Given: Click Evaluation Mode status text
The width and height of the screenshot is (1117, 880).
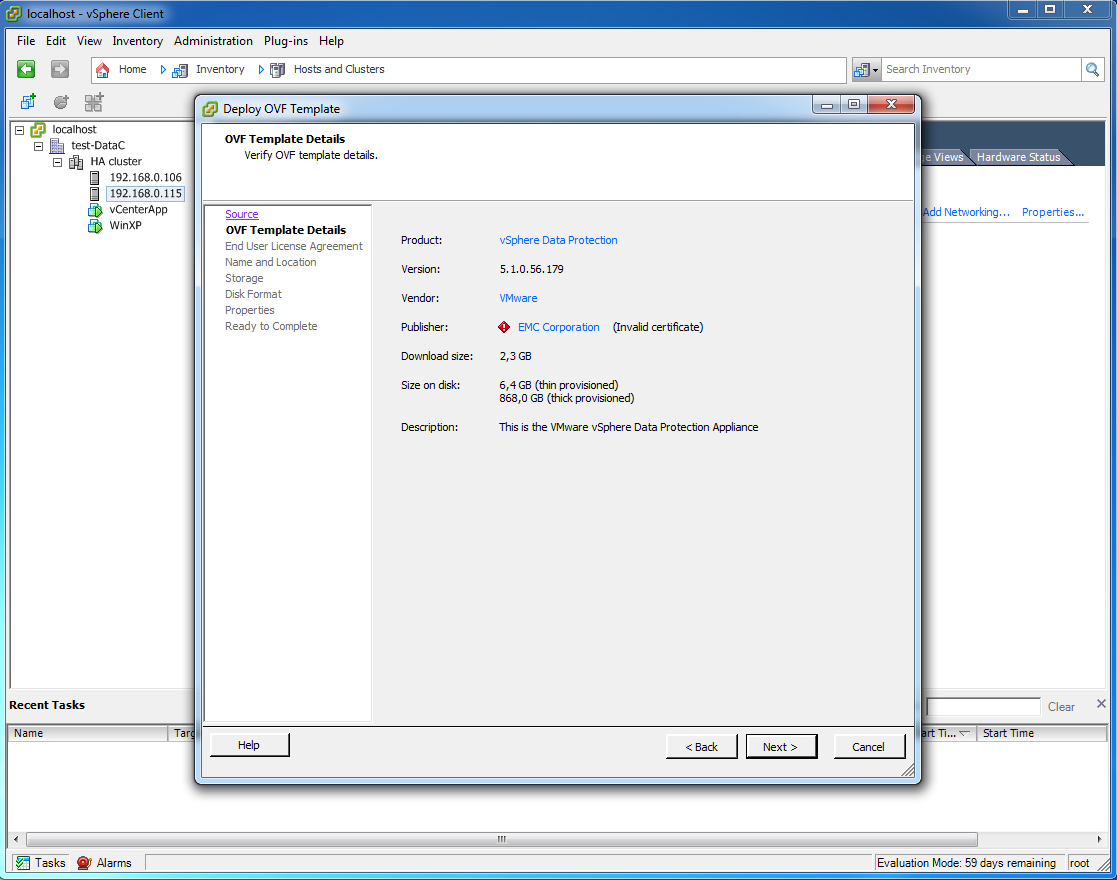Looking at the screenshot, I should (966, 863).
